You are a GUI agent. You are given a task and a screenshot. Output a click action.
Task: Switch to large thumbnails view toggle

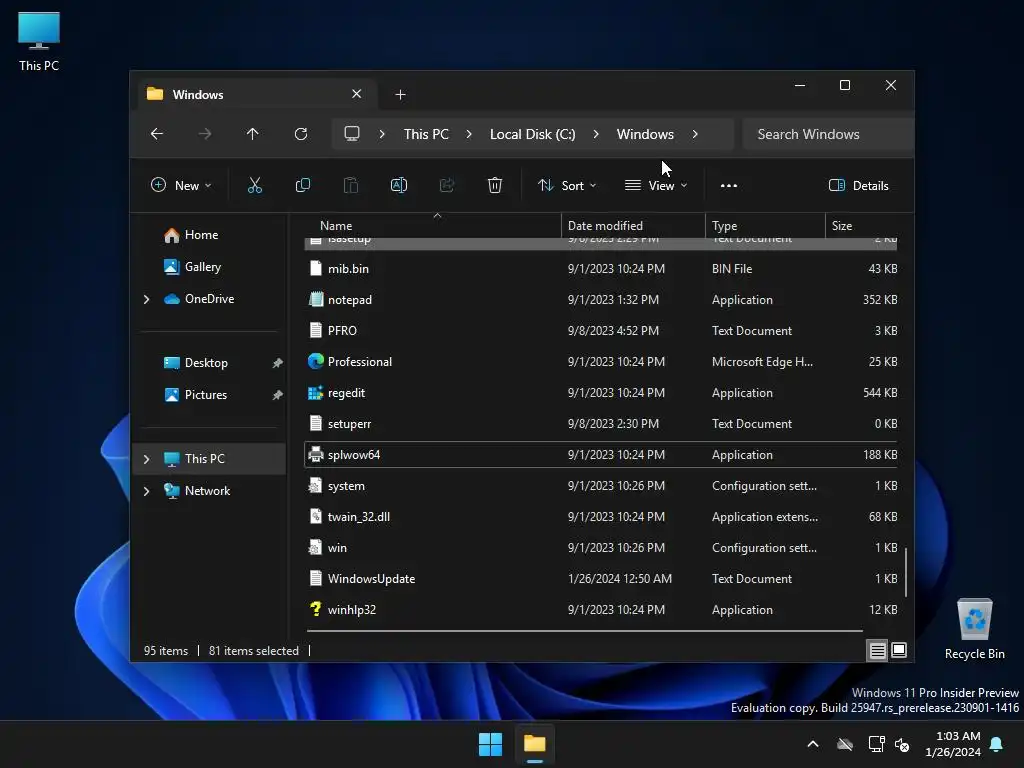[899, 650]
